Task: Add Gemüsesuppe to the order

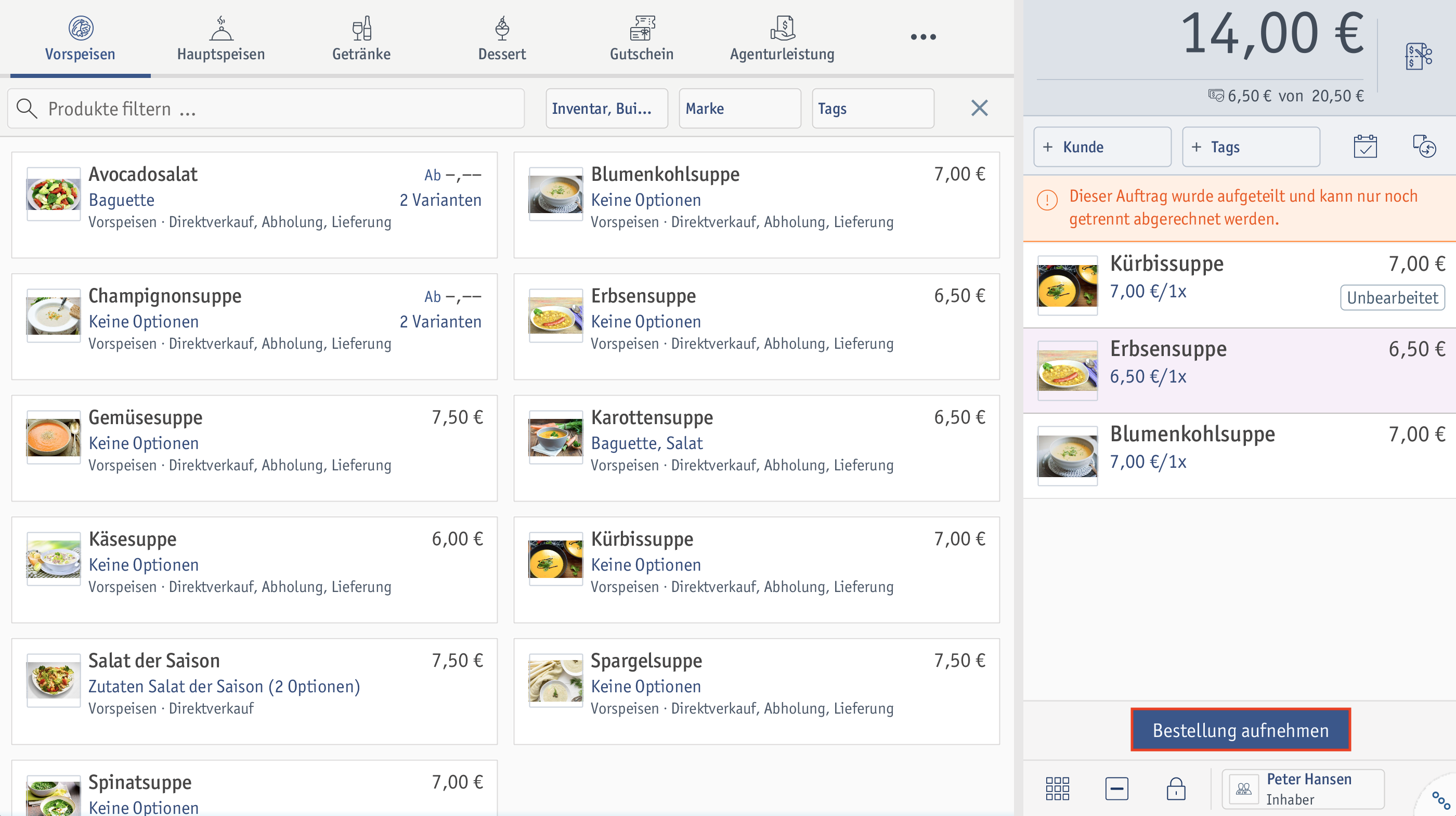Action: [x=254, y=448]
